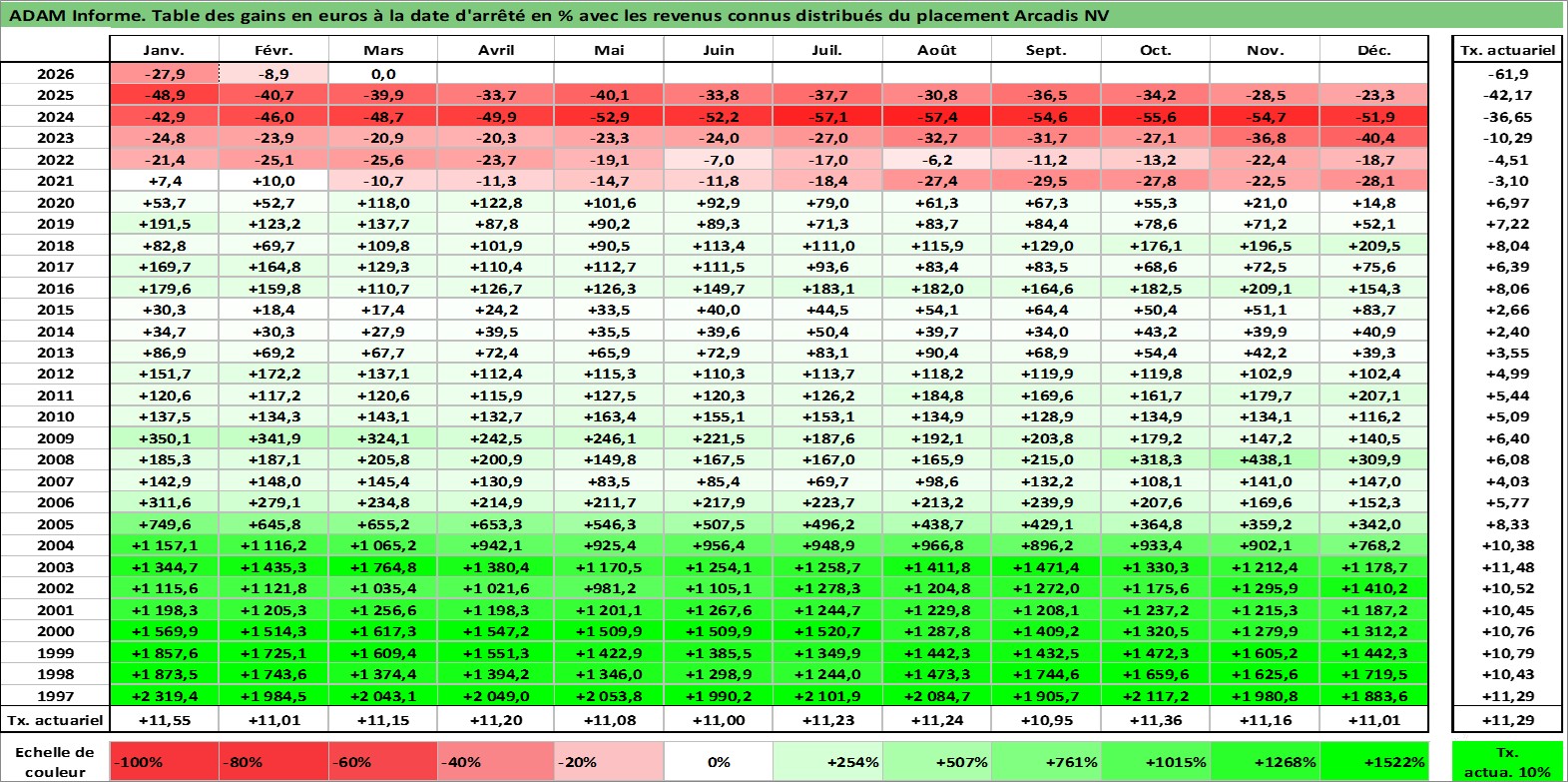The height and width of the screenshot is (782, 1568).
Task: Select the Nov. column header
Action: pyautogui.click(x=1266, y=50)
